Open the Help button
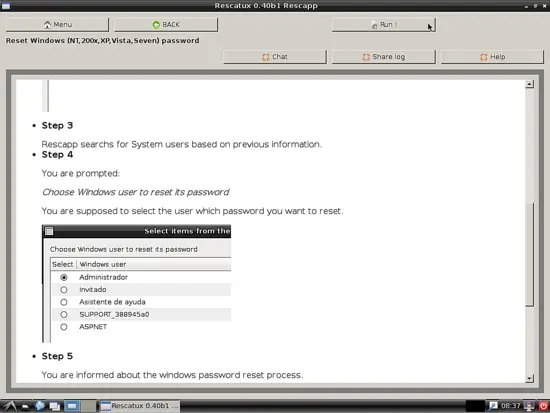This screenshot has height=413, width=550. pos(492,57)
